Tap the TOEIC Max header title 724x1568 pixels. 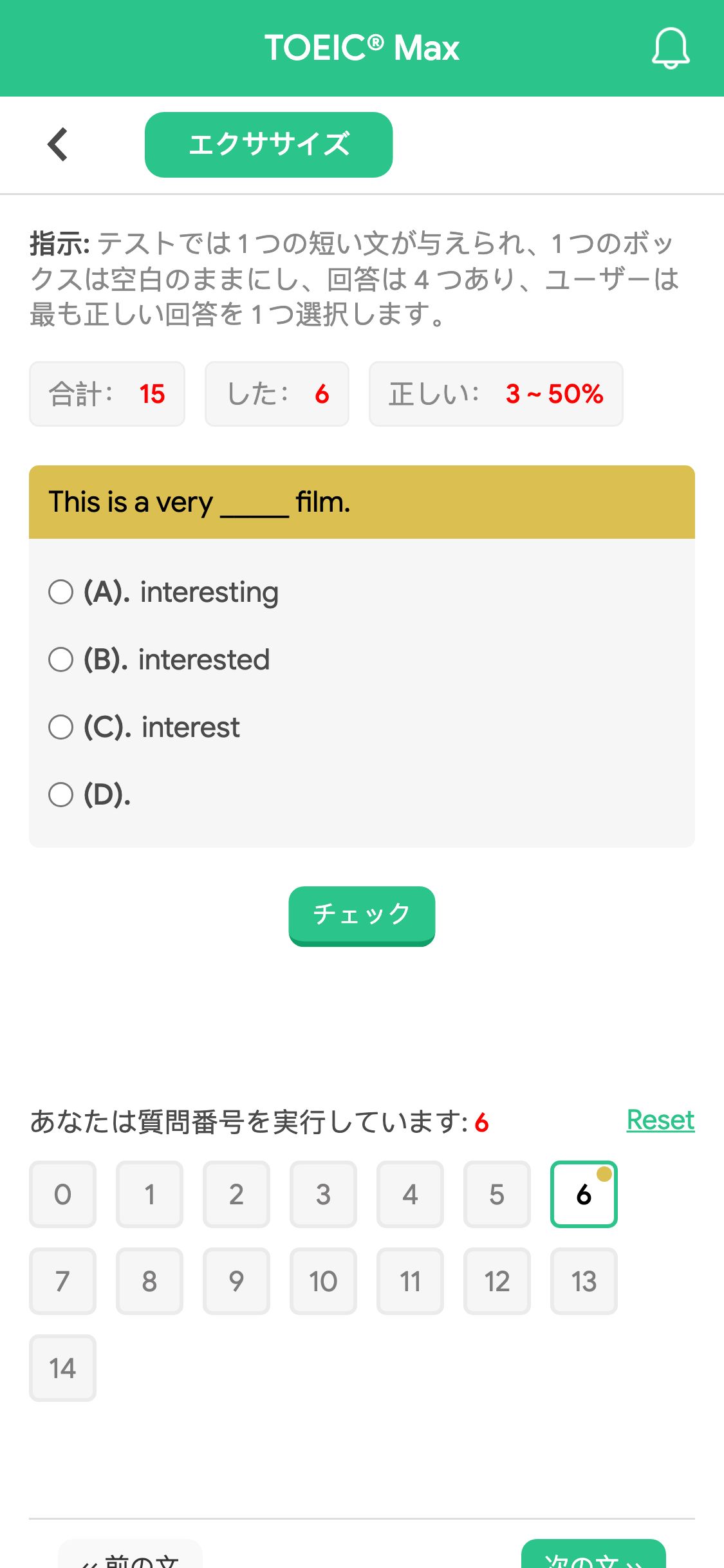(x=362, y=48)
